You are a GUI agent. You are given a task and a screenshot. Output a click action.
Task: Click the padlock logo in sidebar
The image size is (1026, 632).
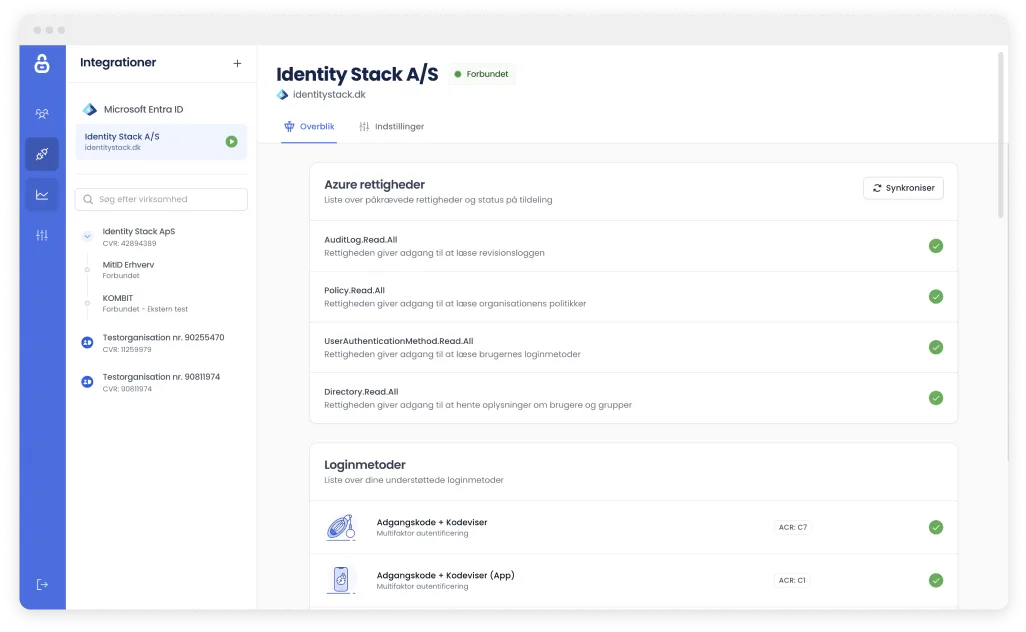click(x=42, y=63)
